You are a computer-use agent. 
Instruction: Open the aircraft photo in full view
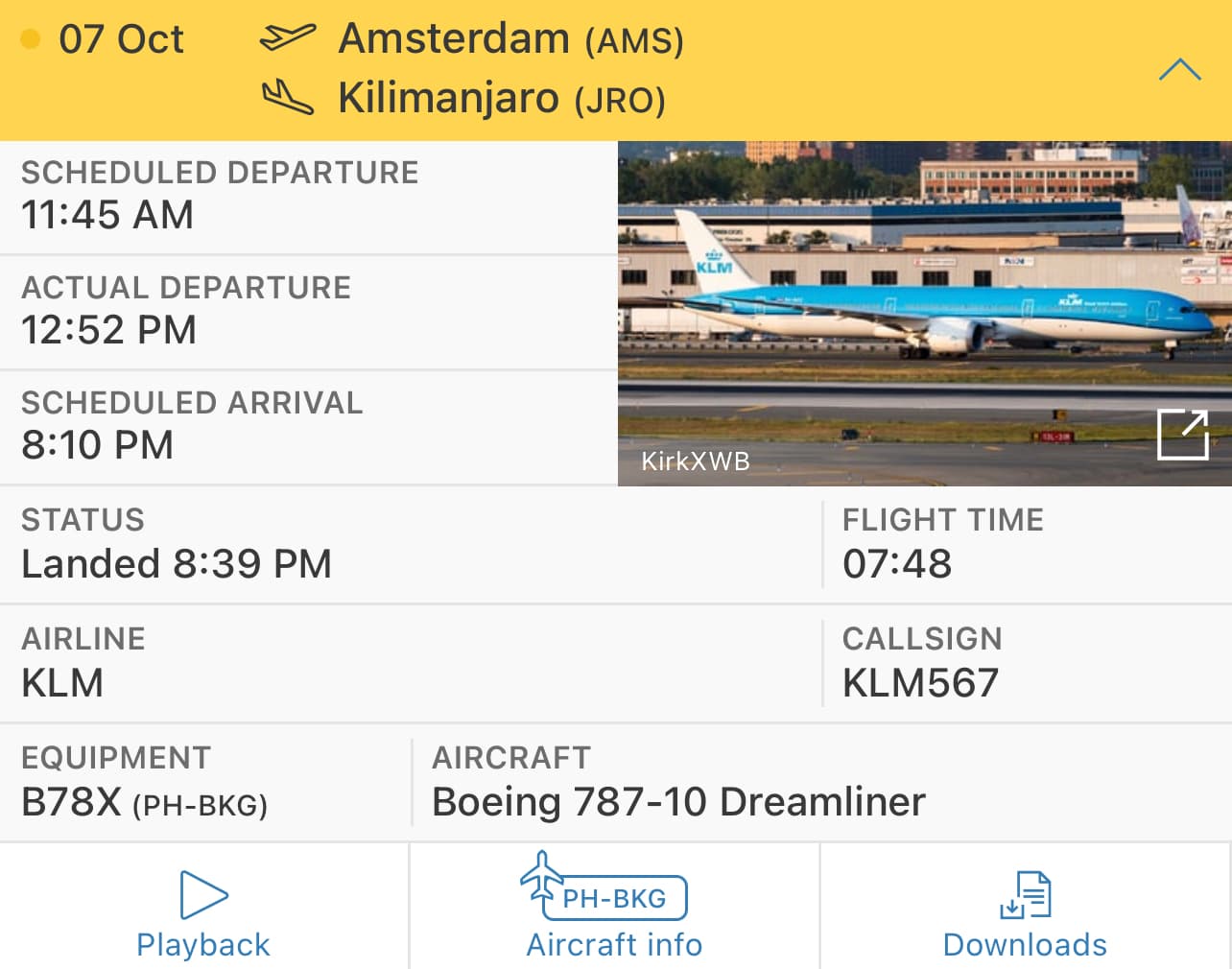1182,435
